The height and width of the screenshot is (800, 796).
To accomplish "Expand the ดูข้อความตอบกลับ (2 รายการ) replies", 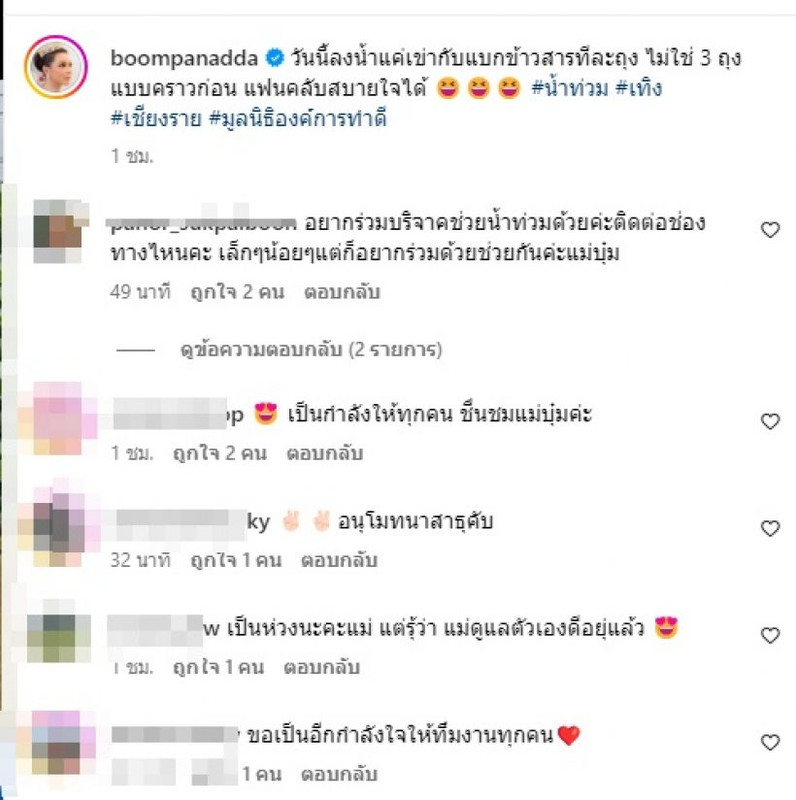I will click(x=311, y=350).
